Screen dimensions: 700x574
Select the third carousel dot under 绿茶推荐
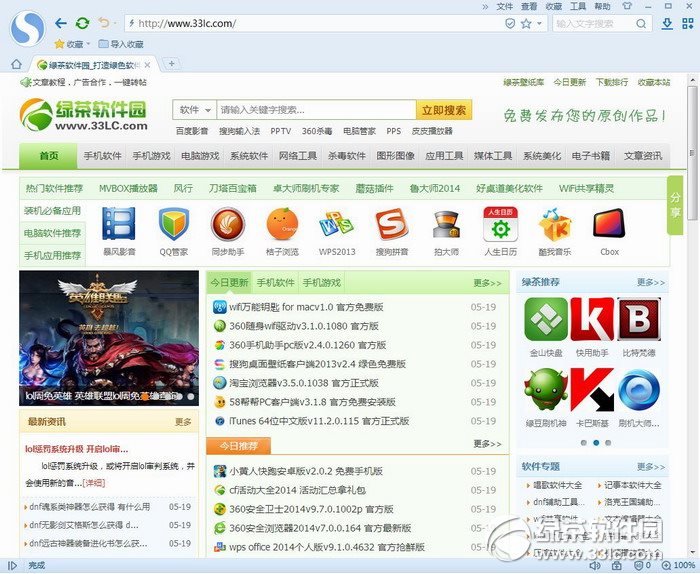608,443
